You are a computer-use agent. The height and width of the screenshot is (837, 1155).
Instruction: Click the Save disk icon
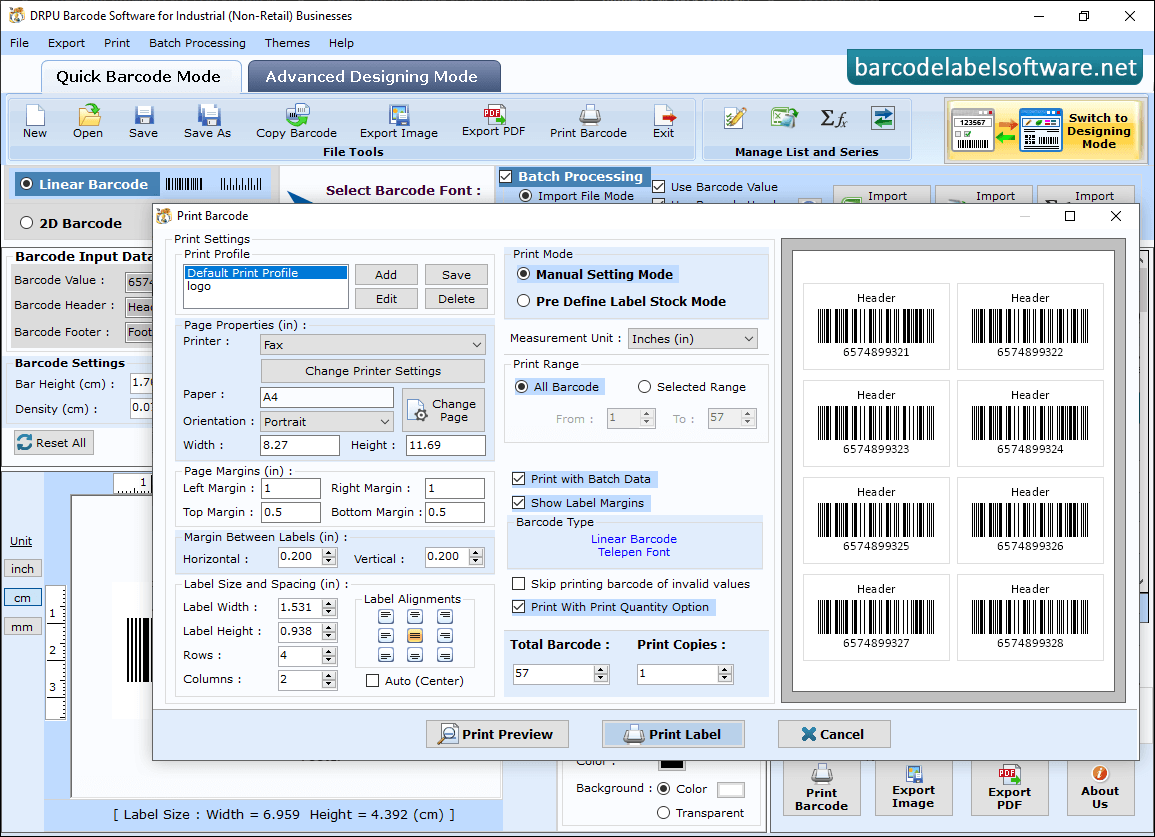coord(144,116)
